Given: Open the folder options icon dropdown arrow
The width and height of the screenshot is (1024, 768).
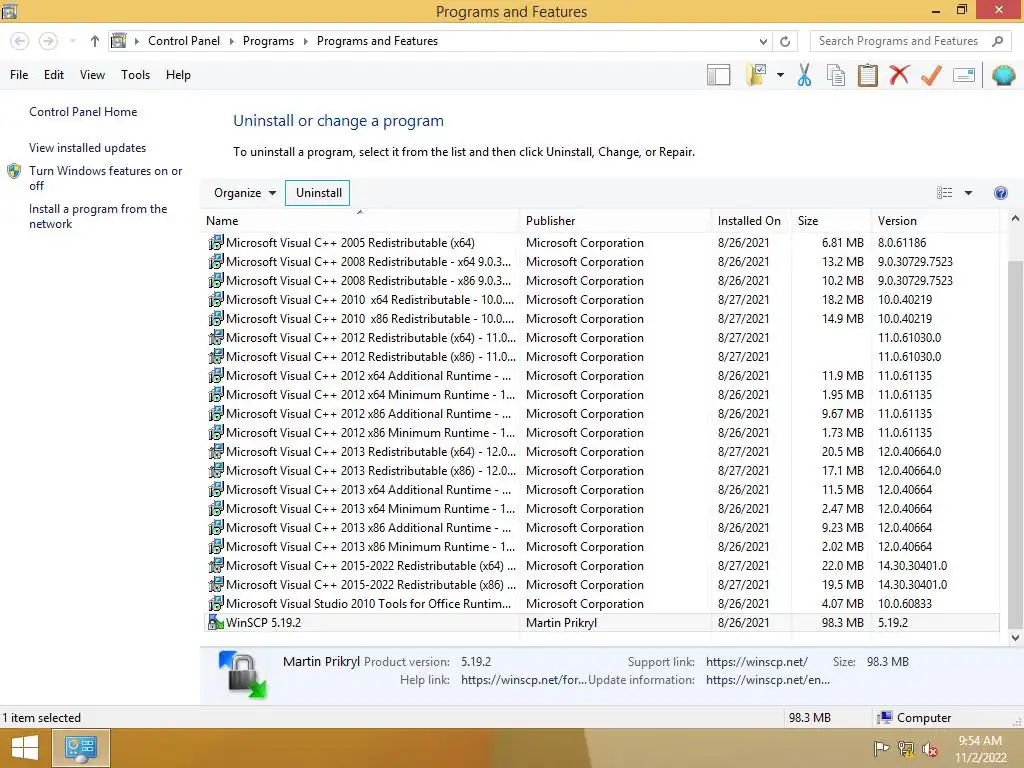Looking at the screenshot, I should pyautogui.click(x=780, y=75).
